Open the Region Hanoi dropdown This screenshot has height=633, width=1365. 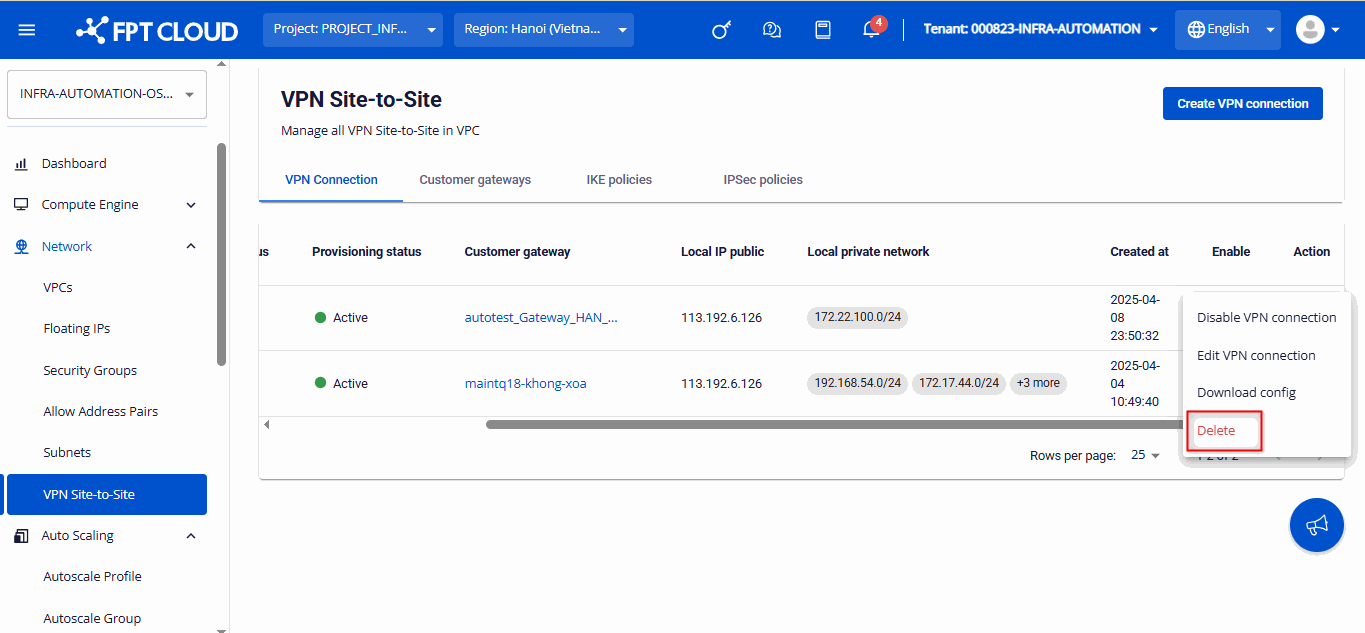544,30
